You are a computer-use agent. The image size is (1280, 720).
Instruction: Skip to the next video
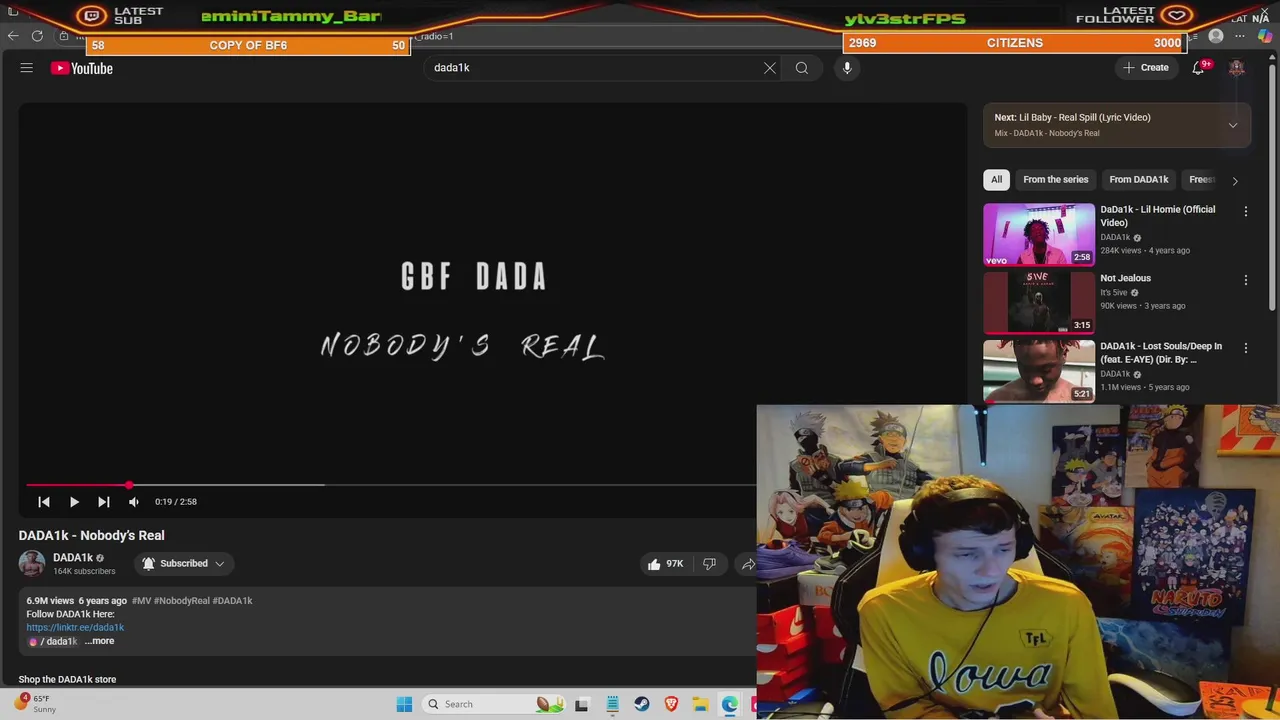pyautogui.click(x=104, y=502)
